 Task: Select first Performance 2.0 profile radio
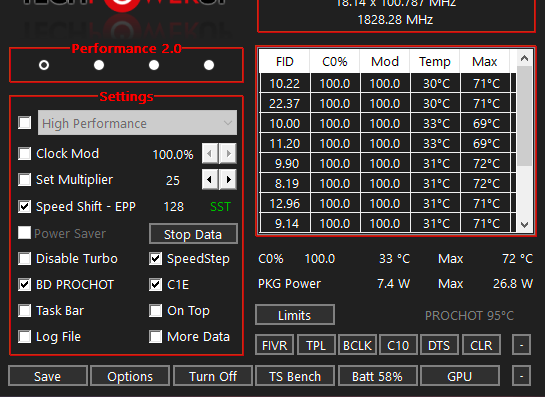point(44,65)
